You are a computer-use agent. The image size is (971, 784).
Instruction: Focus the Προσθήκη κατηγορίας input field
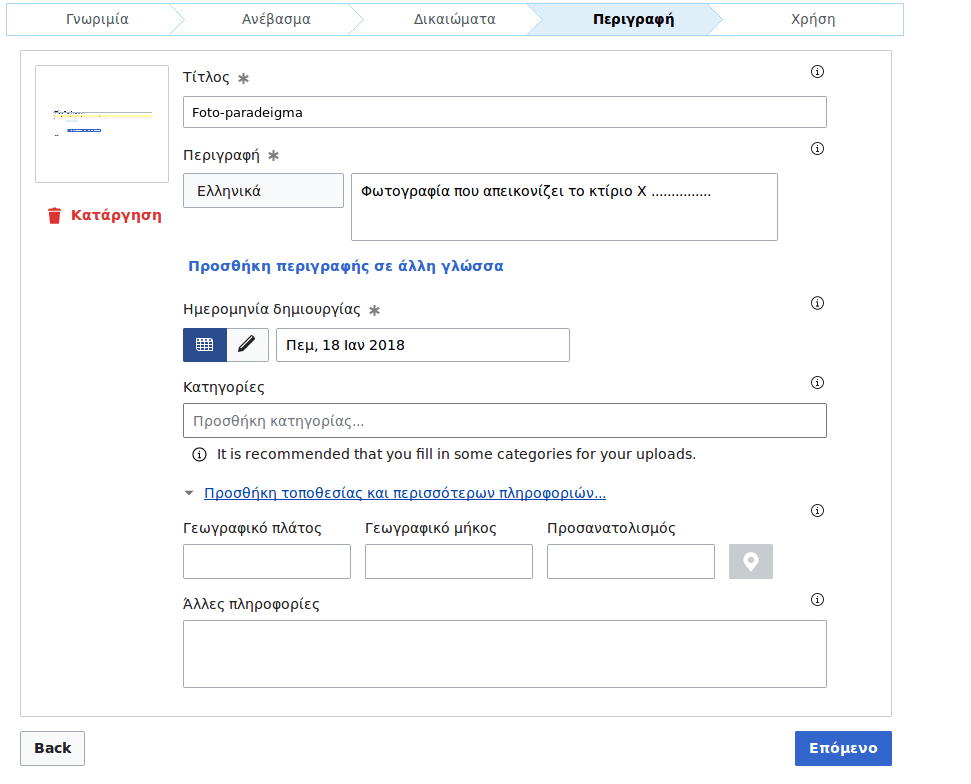tap(504, 421)
